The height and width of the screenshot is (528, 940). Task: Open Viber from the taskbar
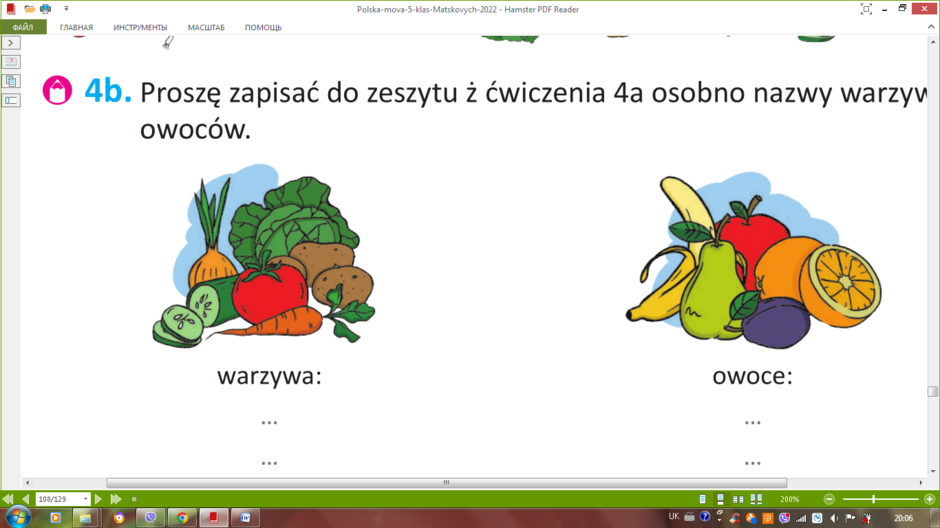coord(150,518)
